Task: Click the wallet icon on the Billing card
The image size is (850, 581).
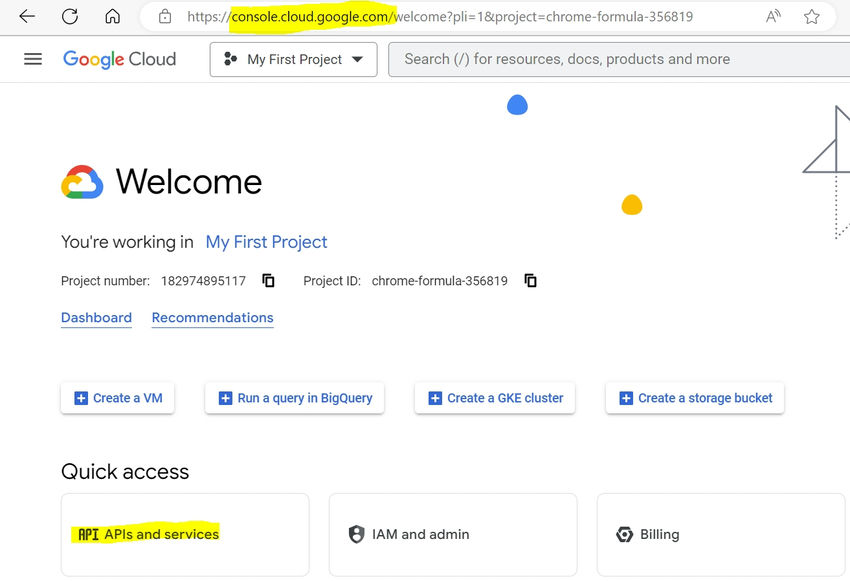Action: pos(624,534)
